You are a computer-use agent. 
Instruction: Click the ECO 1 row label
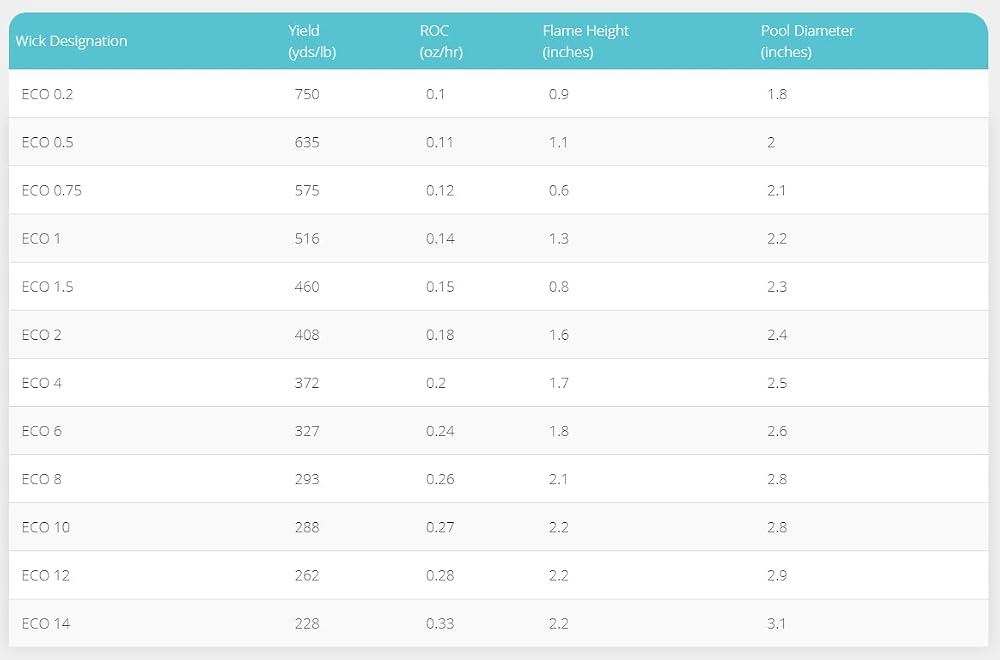coord(41,238)
